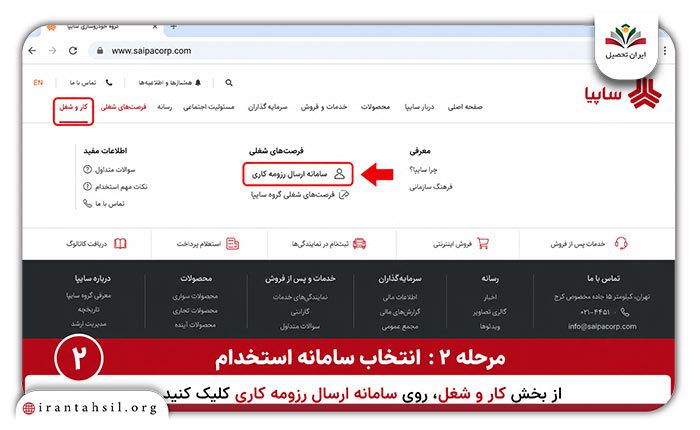Viewport: 700px width, 430px height.
Task: Open the فرصت‌های شغلی menu item
Action: click(124, 107)
